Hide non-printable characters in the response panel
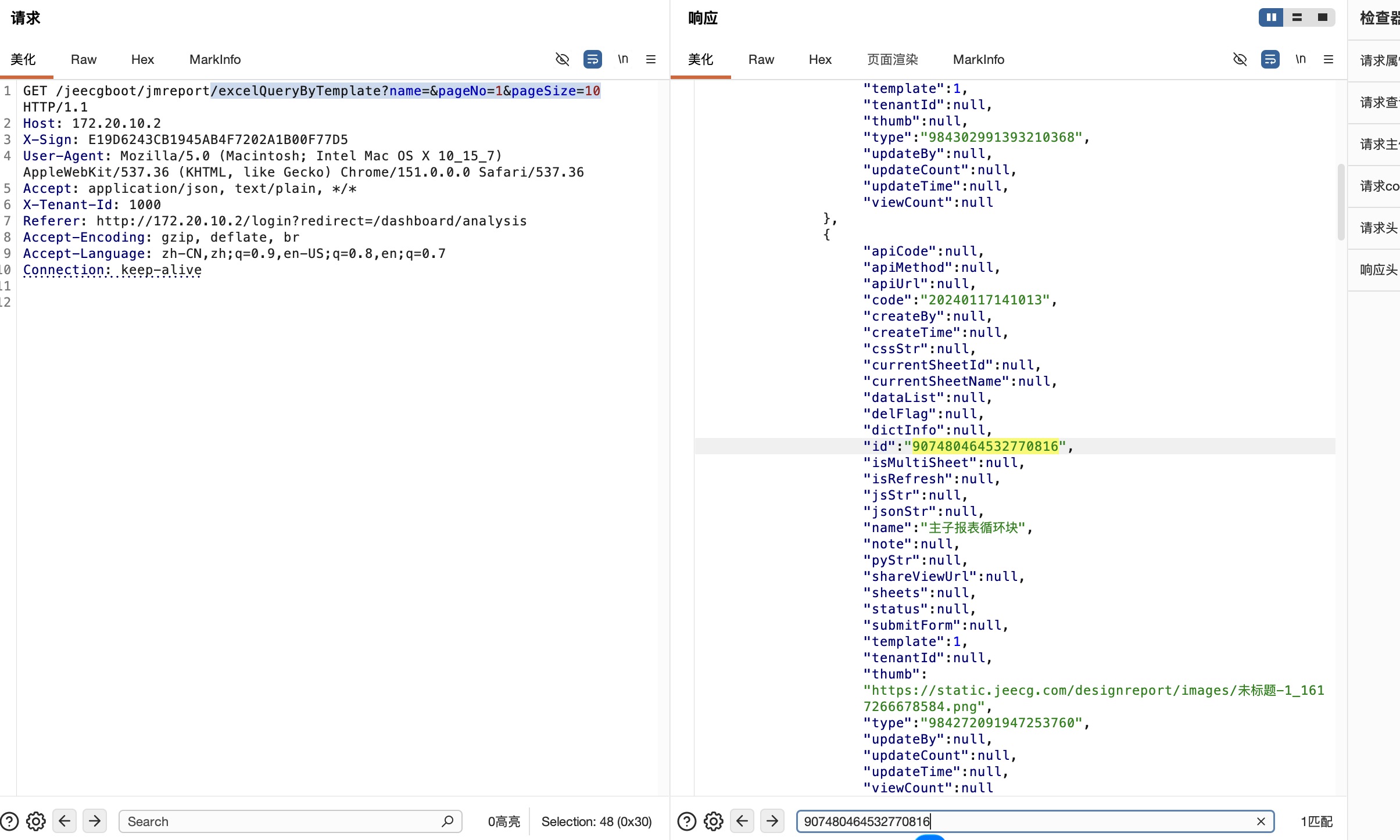The width and height of the screenshot is (1400, 840). (1240, 59)
